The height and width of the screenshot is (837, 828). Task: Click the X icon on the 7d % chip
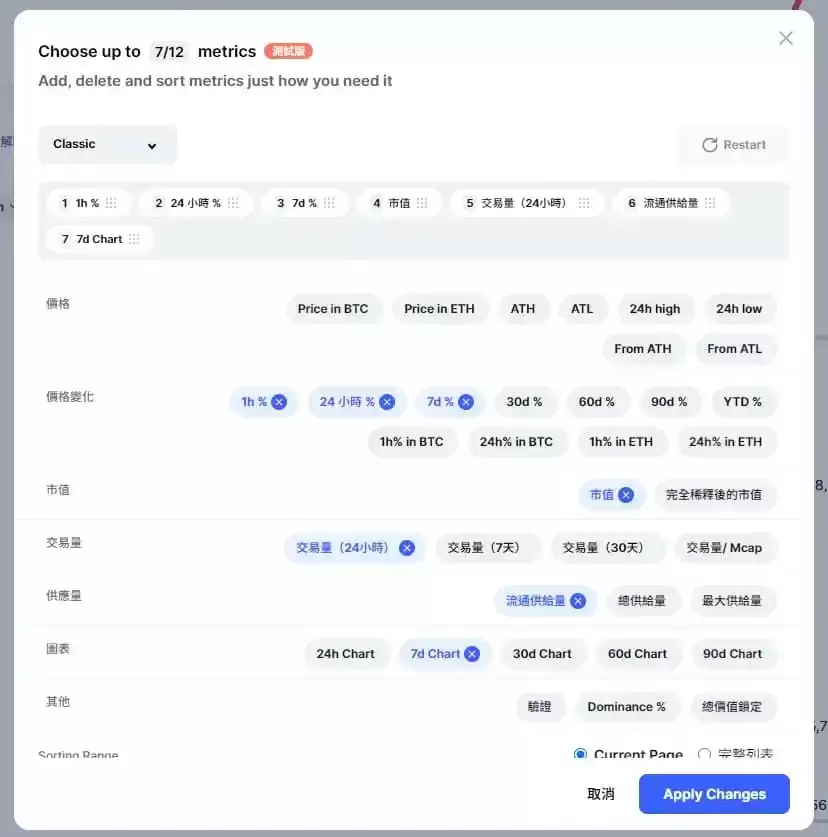[467, 401]
